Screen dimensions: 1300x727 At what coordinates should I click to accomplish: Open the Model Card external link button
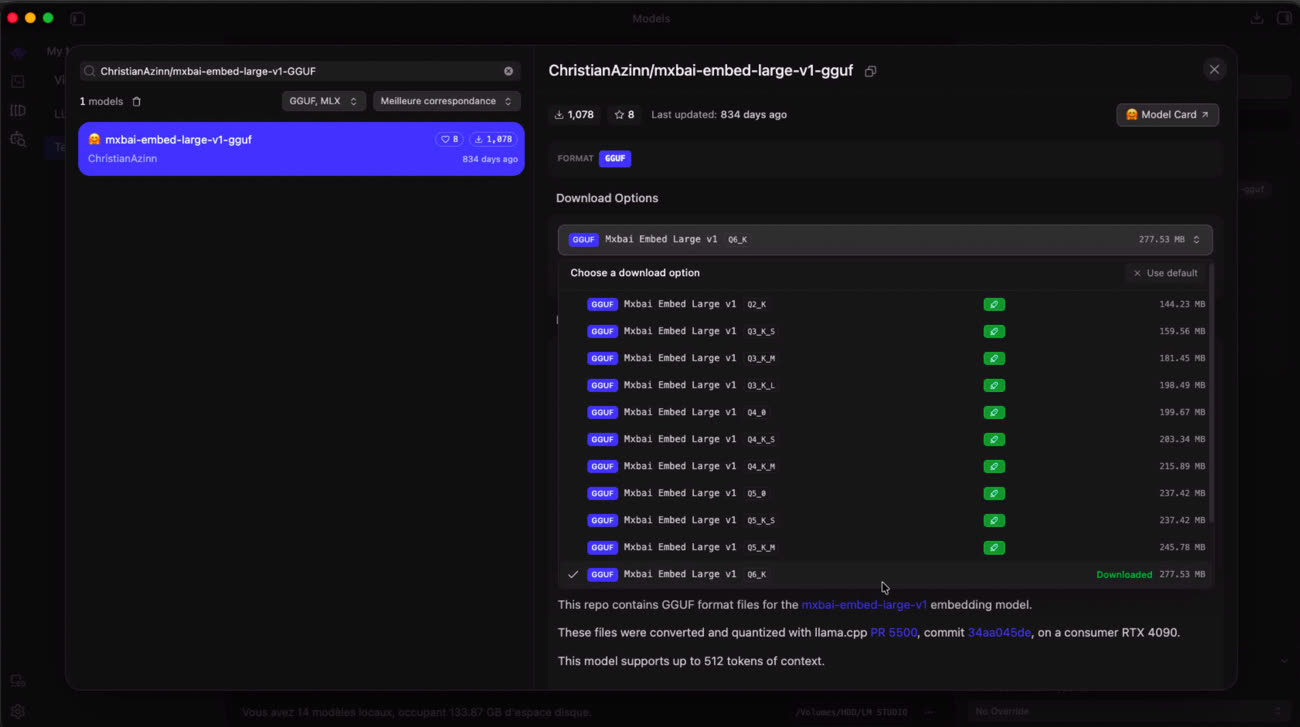point(1167,115)
